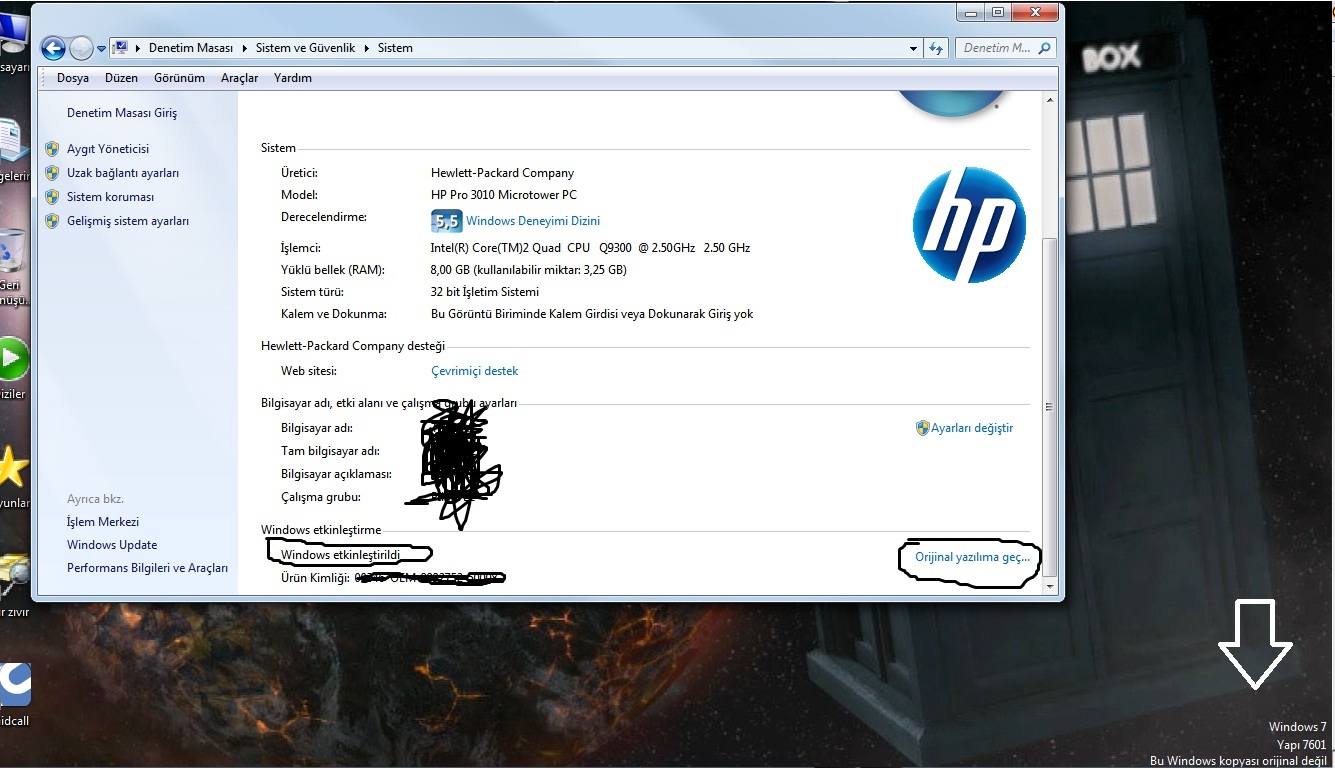Open Uzak bağlantı ayarları
1335x768 pixels.
pos(123,173)
